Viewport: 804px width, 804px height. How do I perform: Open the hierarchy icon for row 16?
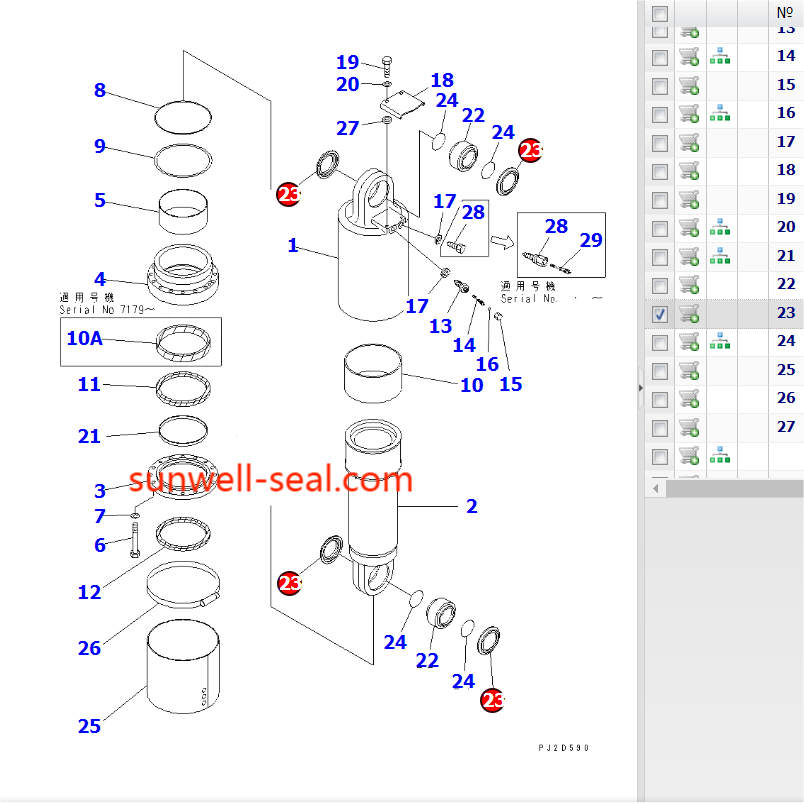point(719,115)
